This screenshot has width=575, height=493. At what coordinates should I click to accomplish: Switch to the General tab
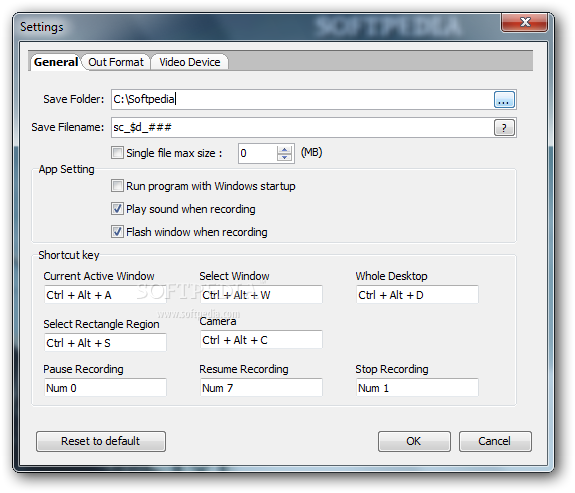55,62
